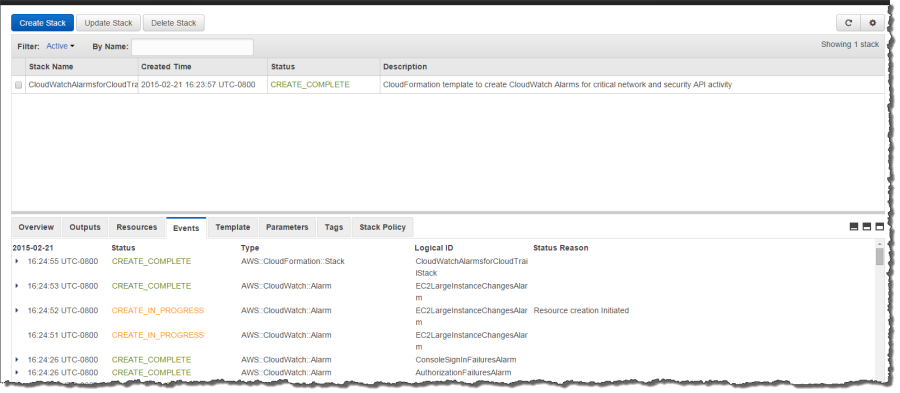This screenshot has width=900, height=393.
Task: Expand the 16:24:55 stack event row
Action: point(17,262)
